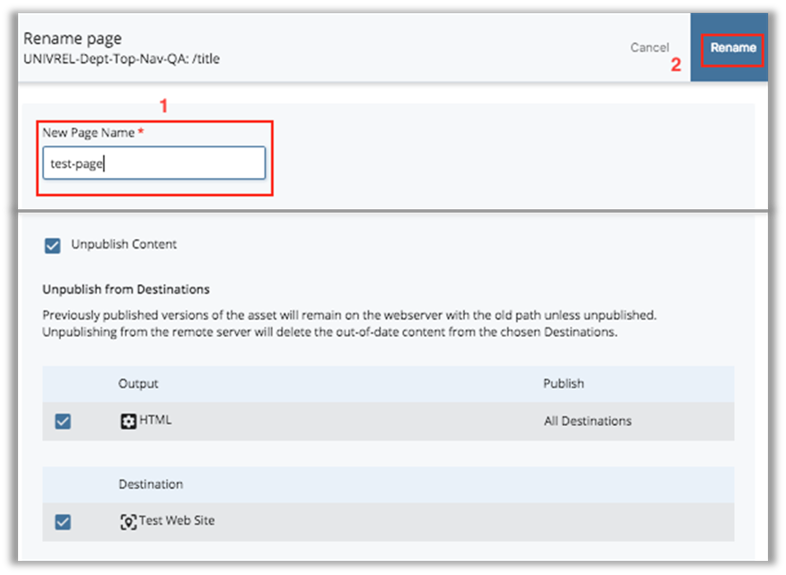Cancel the rename page dialog
The height and width of the screenshot is (575, 786).
pos(649,48)
